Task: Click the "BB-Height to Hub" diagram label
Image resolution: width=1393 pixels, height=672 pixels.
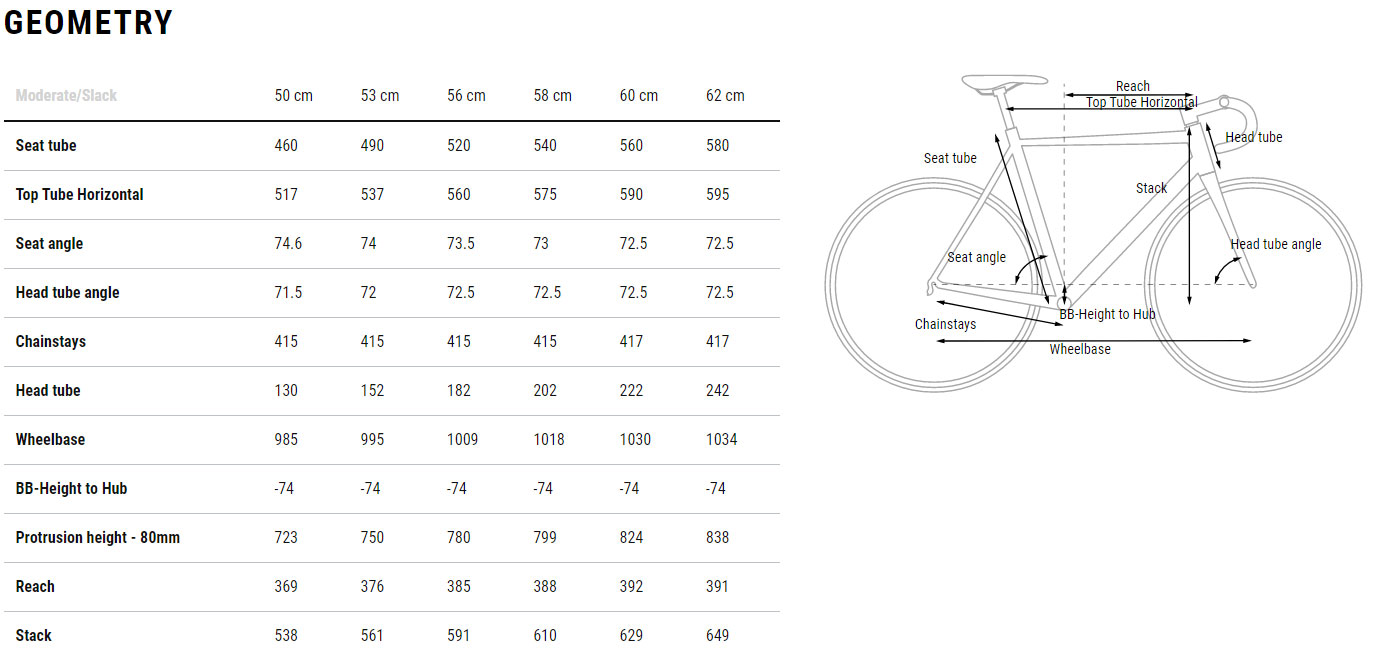Action: 1107,314
